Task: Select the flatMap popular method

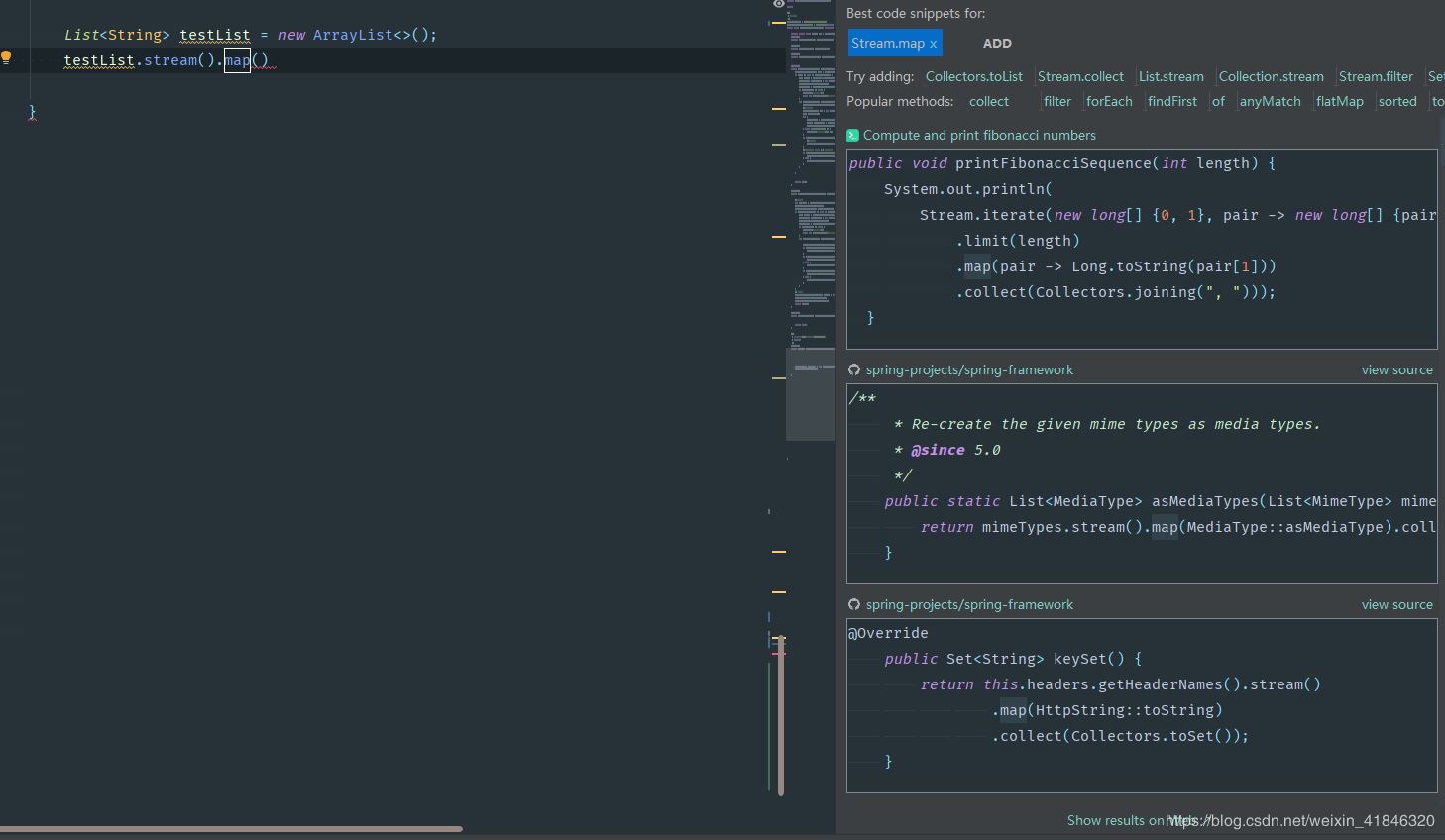Action: click(x=1339, y=101)
